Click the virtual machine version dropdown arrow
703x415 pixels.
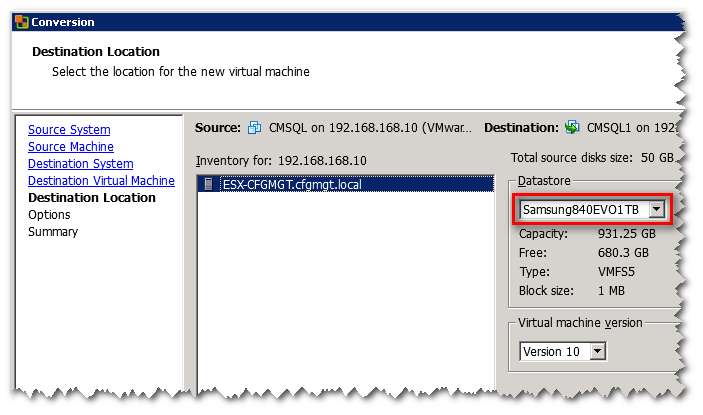pos(597,351)
